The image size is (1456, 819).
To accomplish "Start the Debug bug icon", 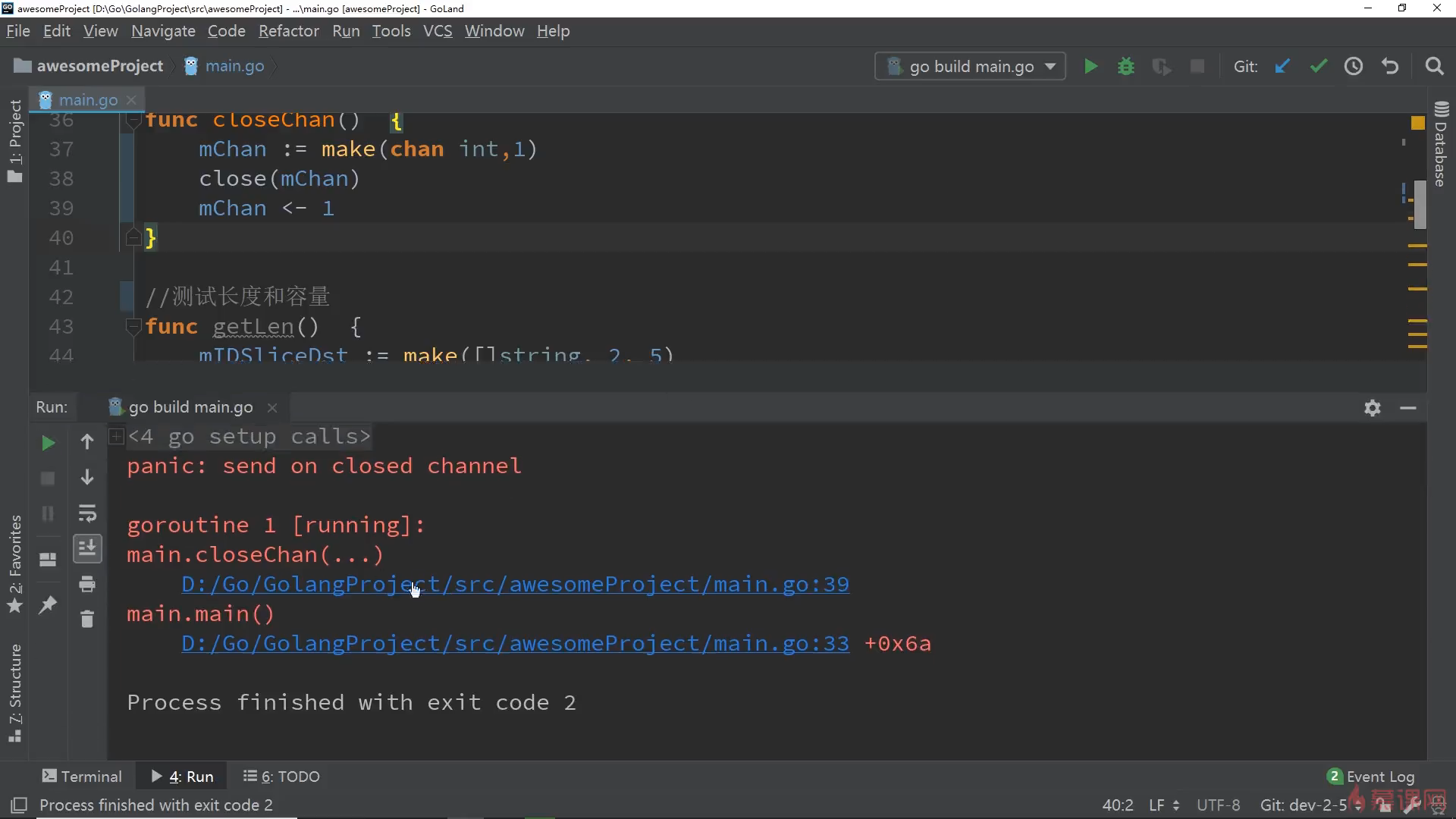I will point(1126,67).
